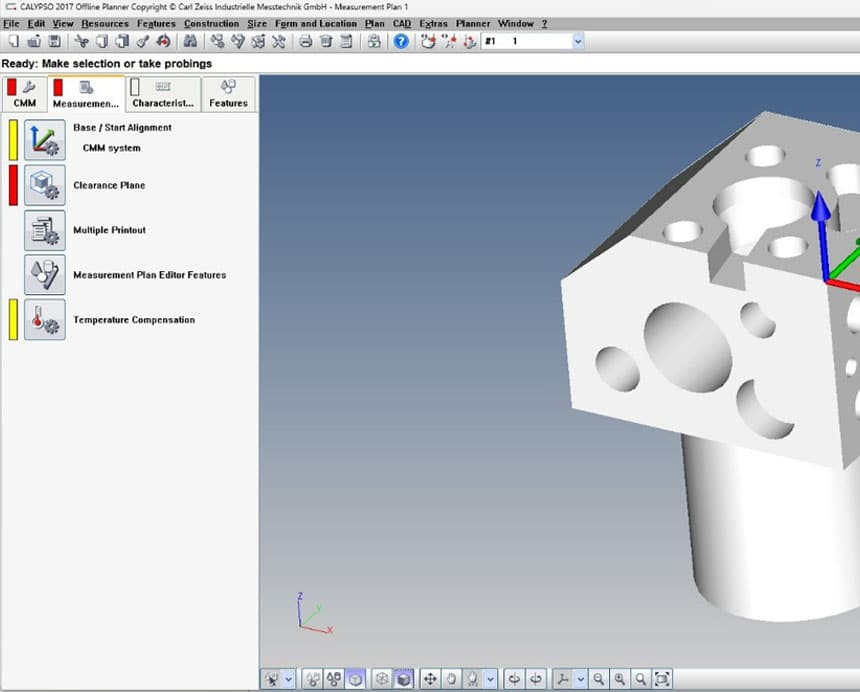
Task: Expand the #1 stylus selection dropdown
Action: [x=578, y=41]
